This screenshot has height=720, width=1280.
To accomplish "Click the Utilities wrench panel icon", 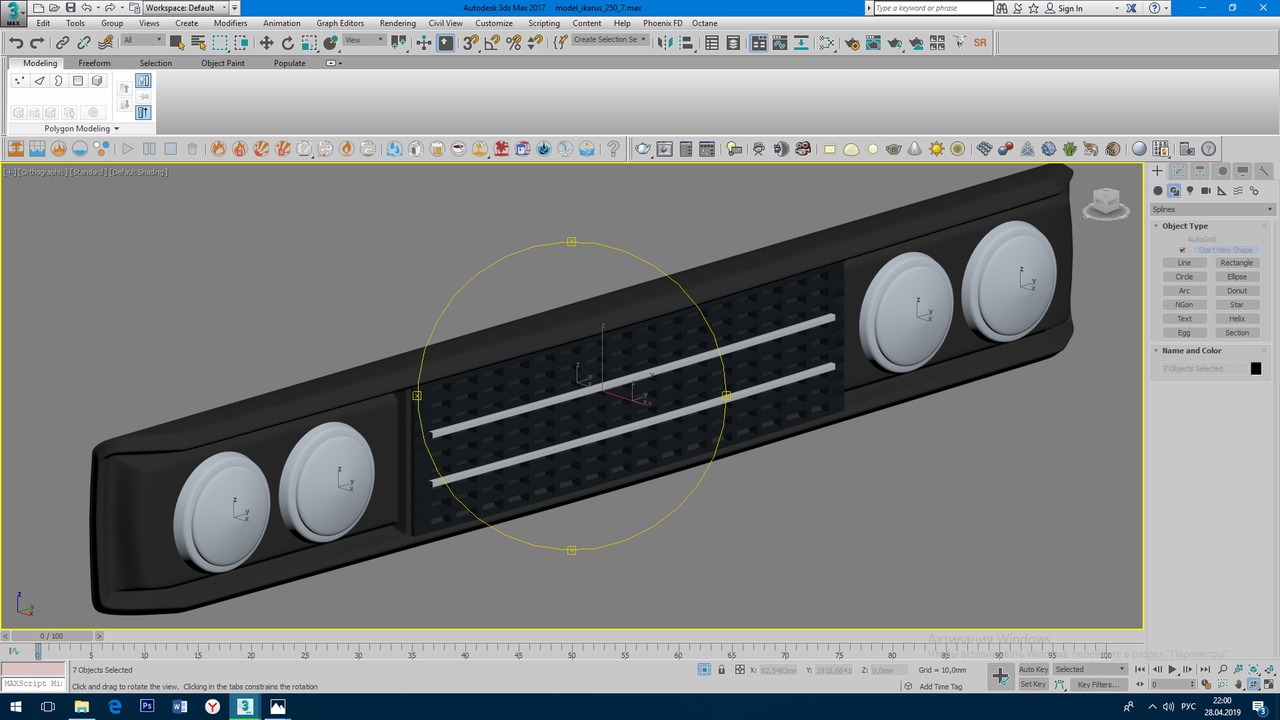I will tap(1264, 171).
